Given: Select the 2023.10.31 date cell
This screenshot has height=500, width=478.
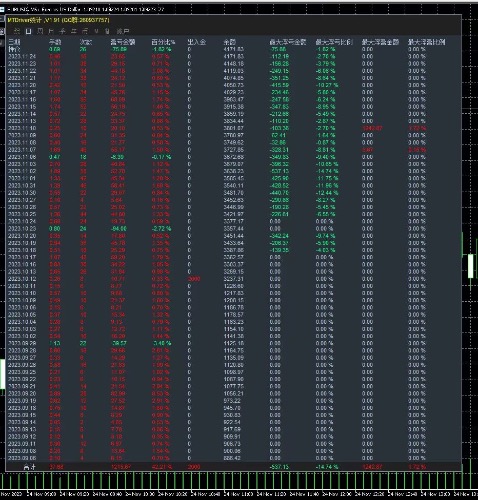Looking at the screenshot, I should pyautogui.click(x=22, y=185).
